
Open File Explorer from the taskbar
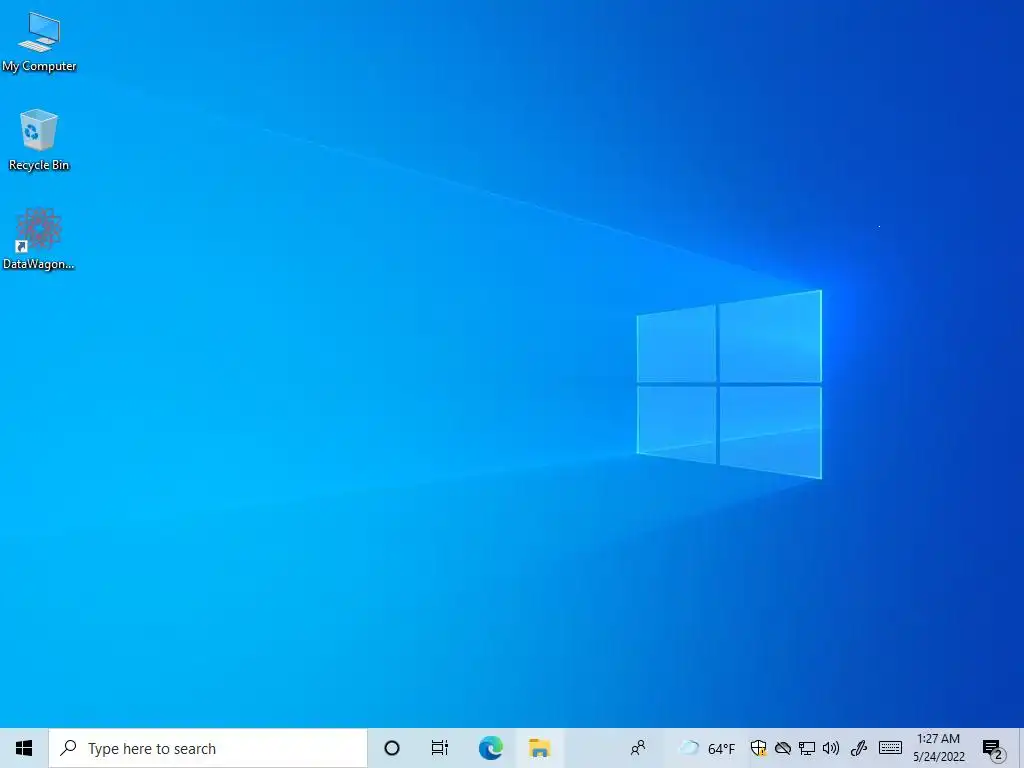pos(539,748)
